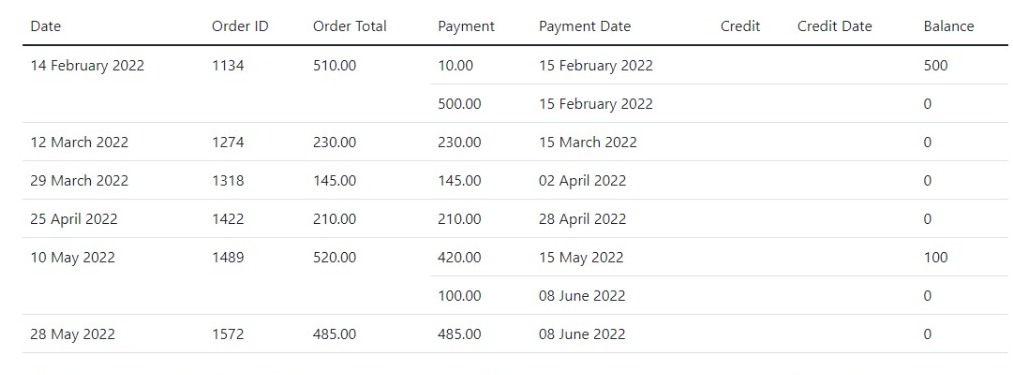The height and width of the screenshot is (375, 1013).
Task: Click the 14 February 2022 date cell
Action: 87,65
